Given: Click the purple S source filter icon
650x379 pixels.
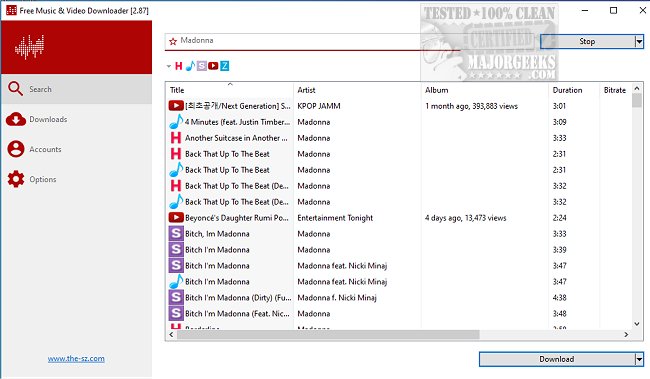Looking at the screenshot, I should point(201,66).
